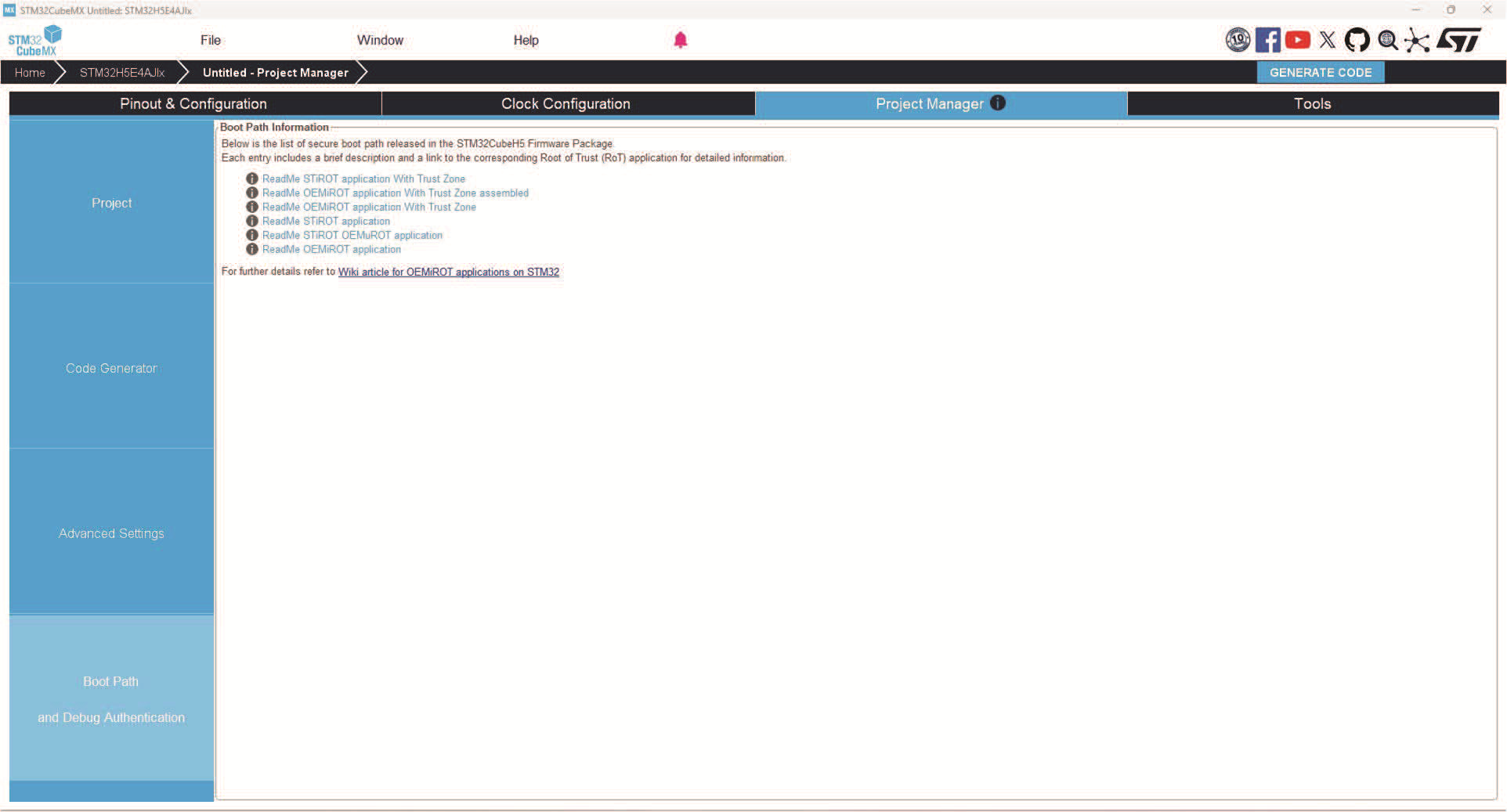Image resolution: width=1507 pixels, height=812 pixels.
Task: Switch to Clock Configuration tab
Action: coord(568,103)
